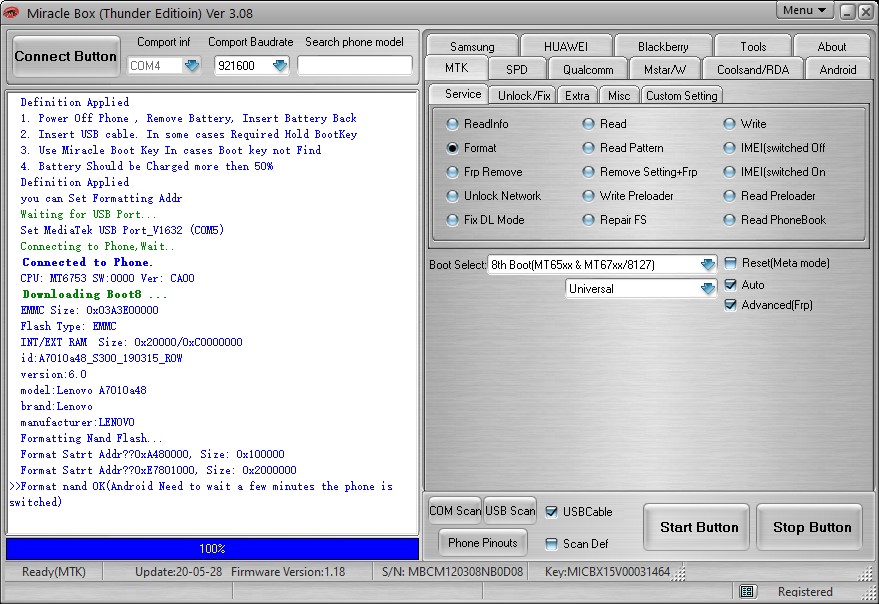
Task: Switch to the MTK tab
Action: 456,68
